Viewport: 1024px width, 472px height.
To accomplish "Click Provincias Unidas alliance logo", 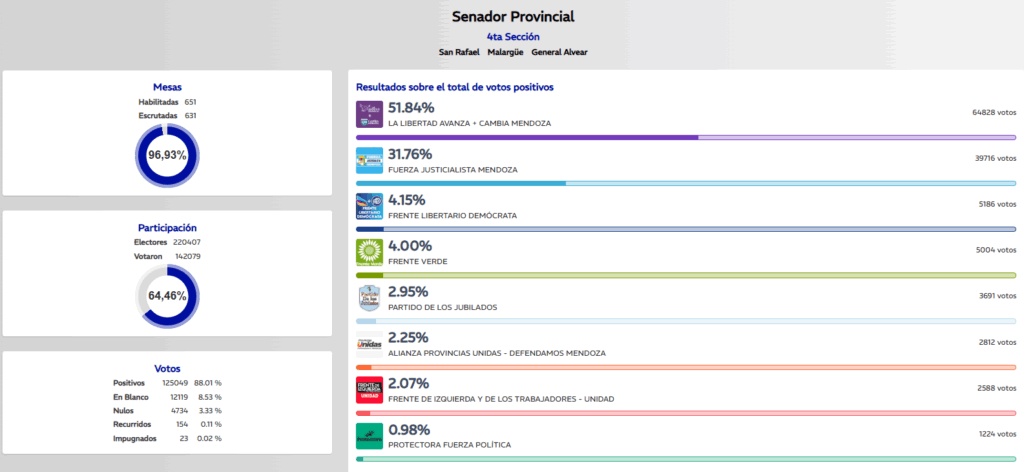I will click(x=370, y=344).
